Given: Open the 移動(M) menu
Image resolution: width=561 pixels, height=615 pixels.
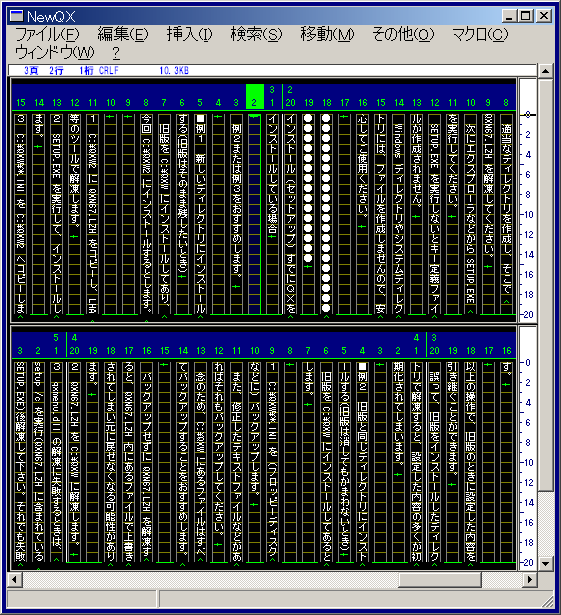Looking at the screenshot, I should coord(327,35).
